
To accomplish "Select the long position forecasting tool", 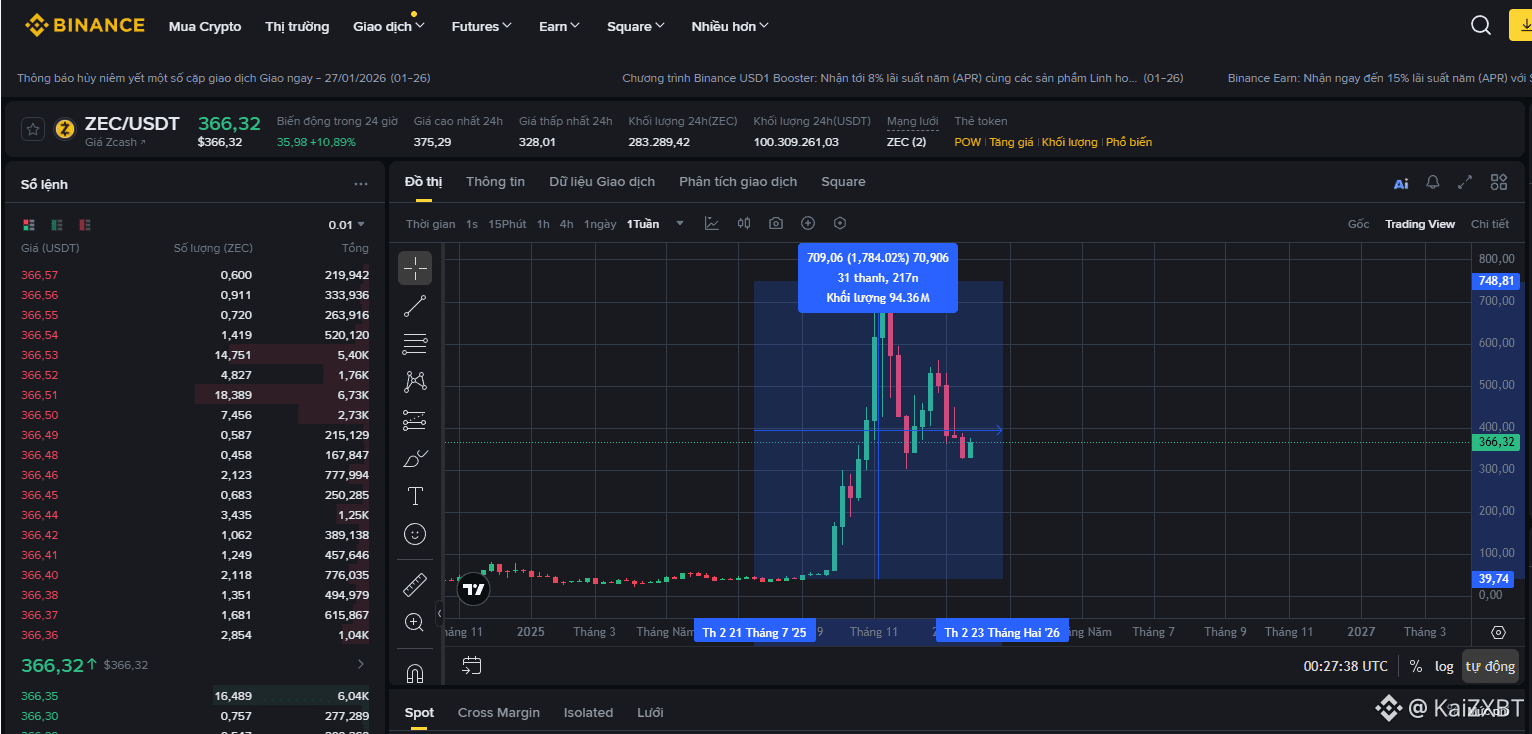I will 415,420.
